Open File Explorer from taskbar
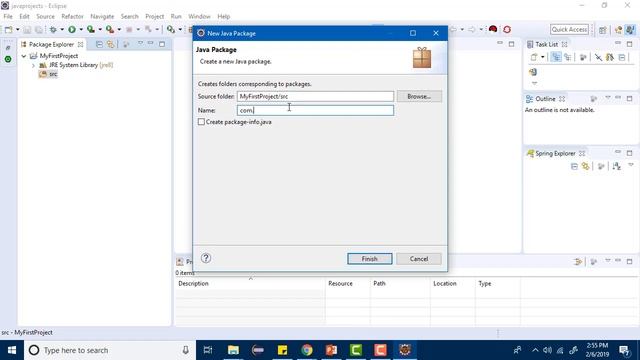640x360 pixels. point(233,350)
